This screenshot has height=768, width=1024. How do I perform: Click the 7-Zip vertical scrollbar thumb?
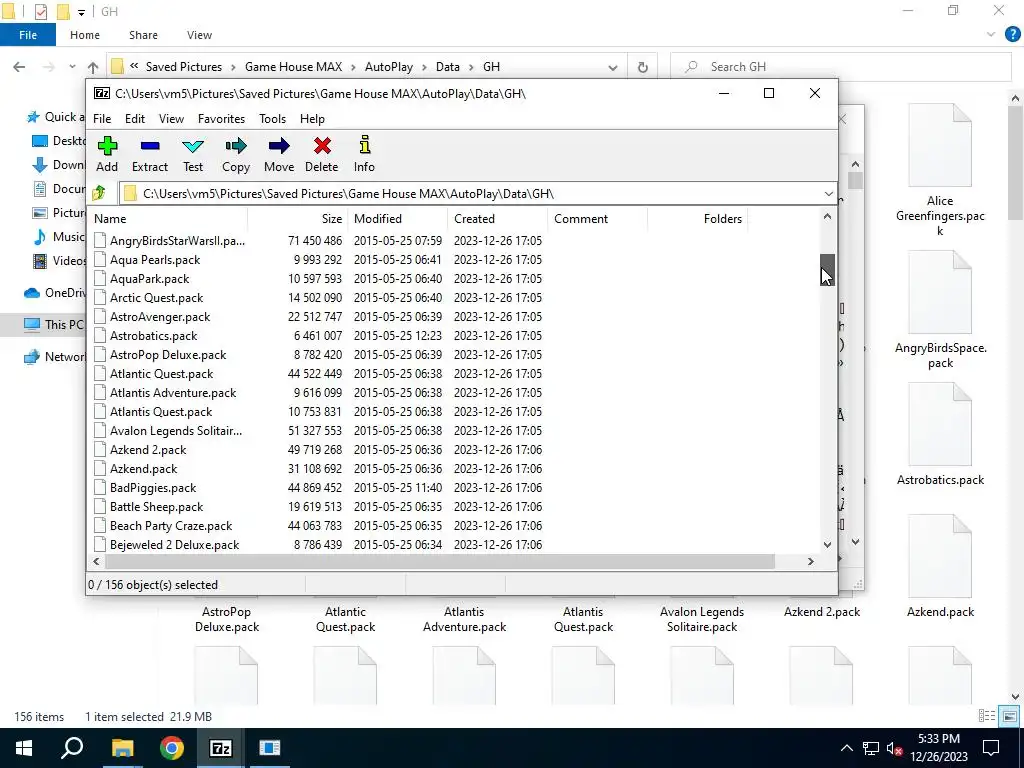coord(827,270)
